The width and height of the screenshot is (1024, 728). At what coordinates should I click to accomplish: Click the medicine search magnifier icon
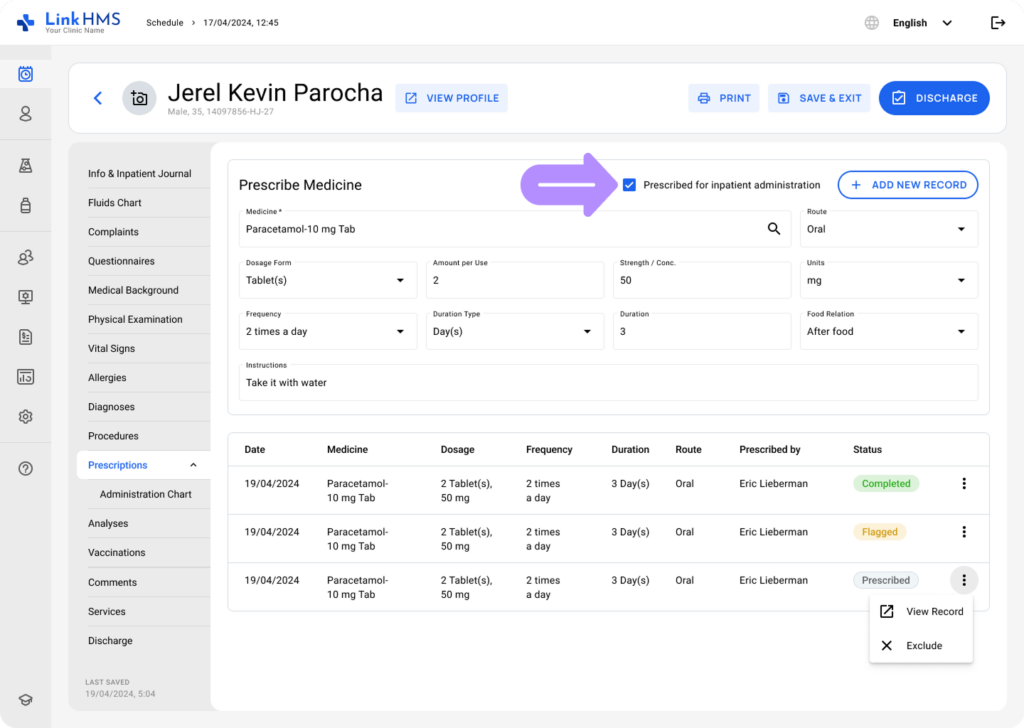pos(773,229)
